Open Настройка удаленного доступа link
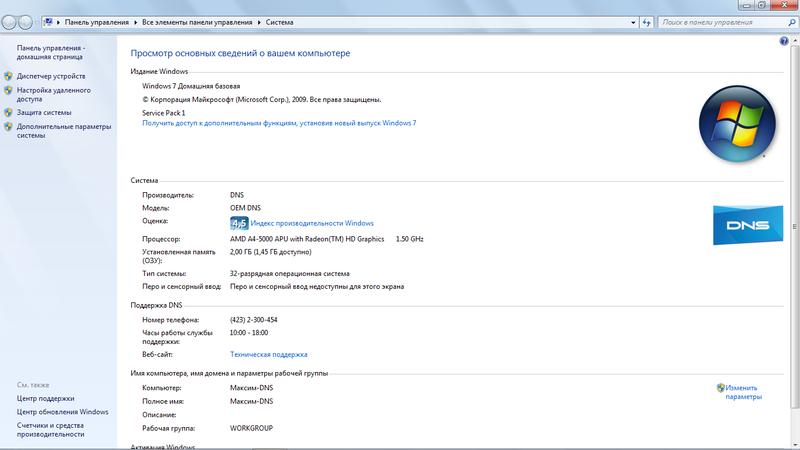 click(x=54, y=94)
